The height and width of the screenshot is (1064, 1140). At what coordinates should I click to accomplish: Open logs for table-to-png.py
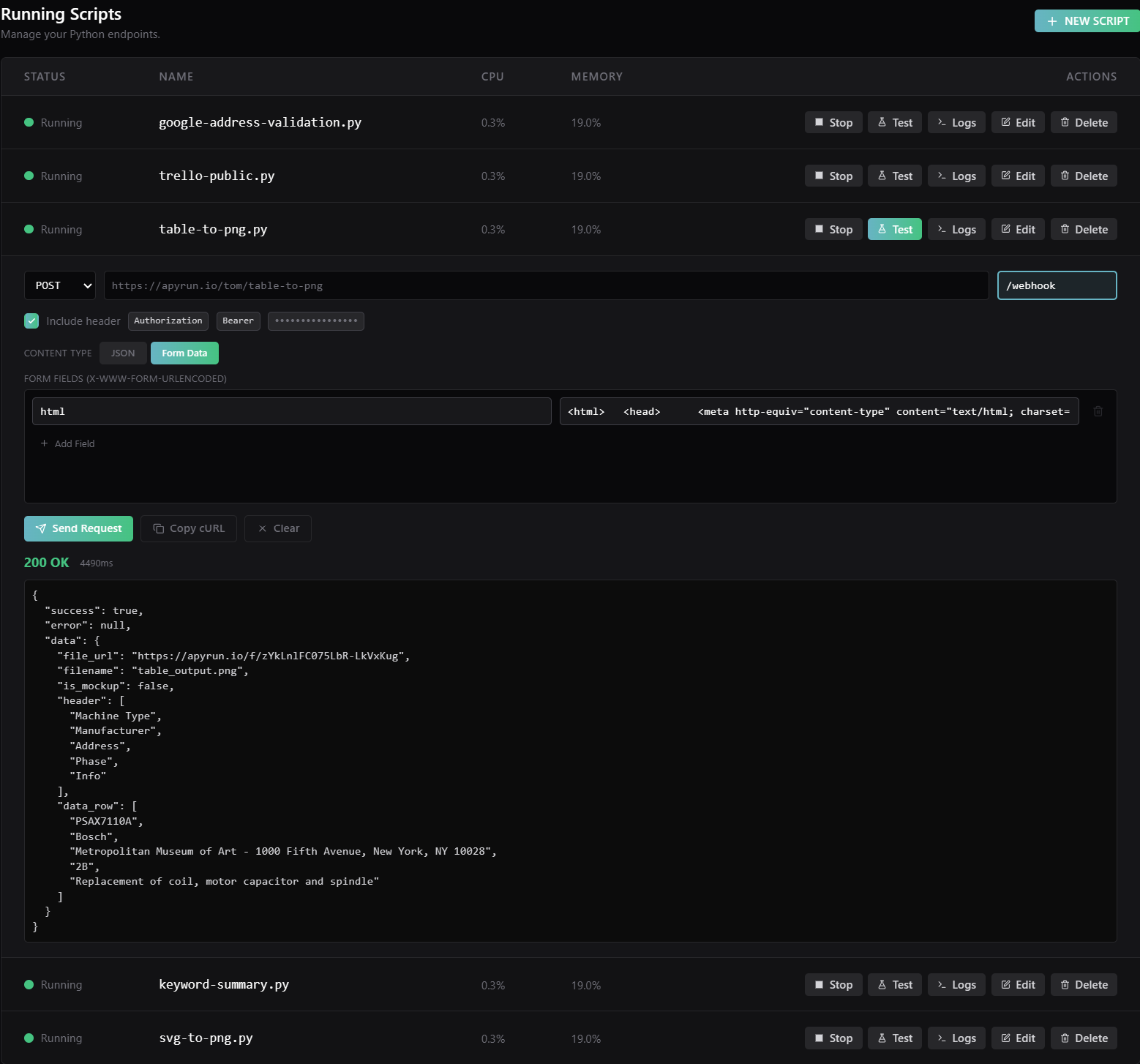956,228
